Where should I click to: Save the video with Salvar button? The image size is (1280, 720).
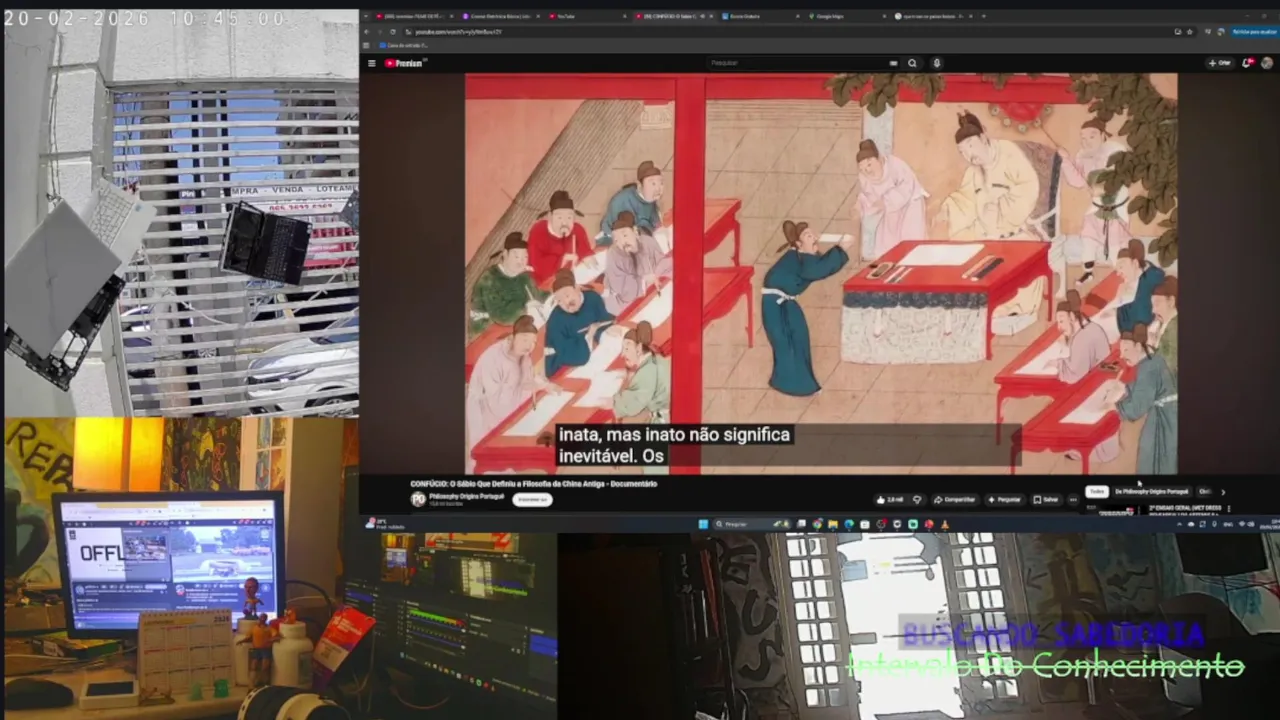tap(1046, 499)
